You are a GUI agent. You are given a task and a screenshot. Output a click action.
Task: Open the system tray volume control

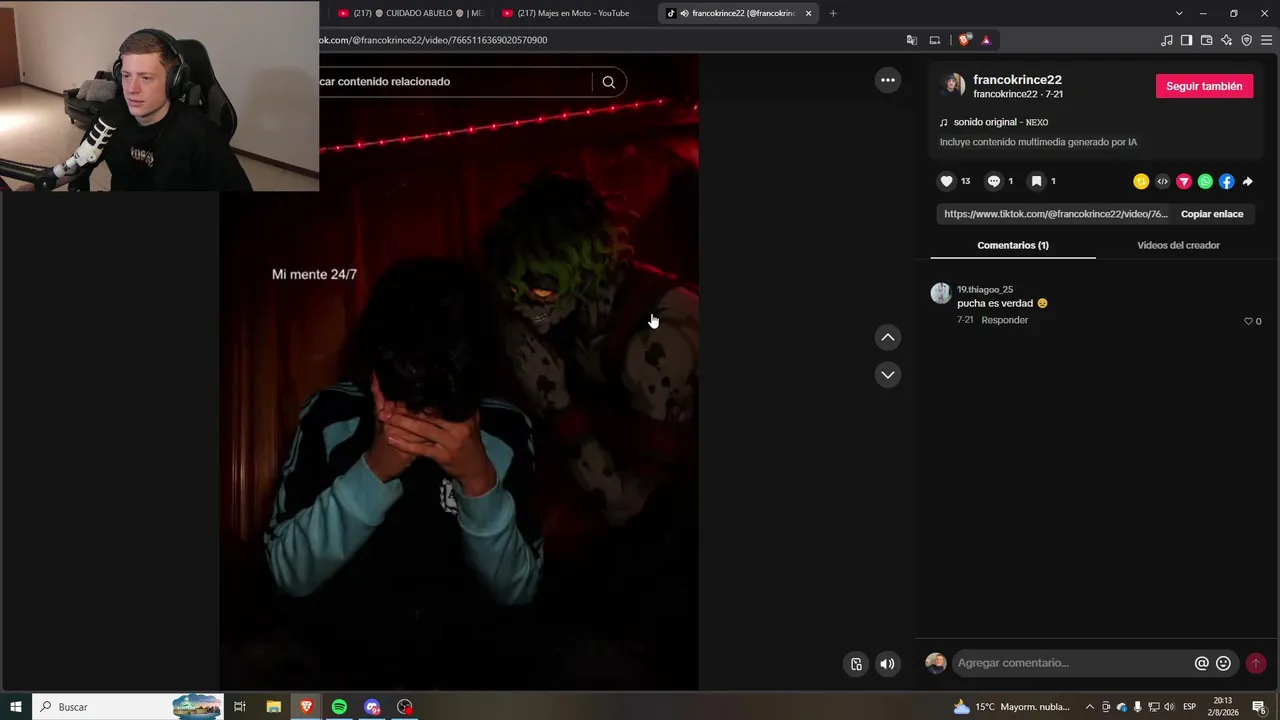click(x=1170, y=707)
